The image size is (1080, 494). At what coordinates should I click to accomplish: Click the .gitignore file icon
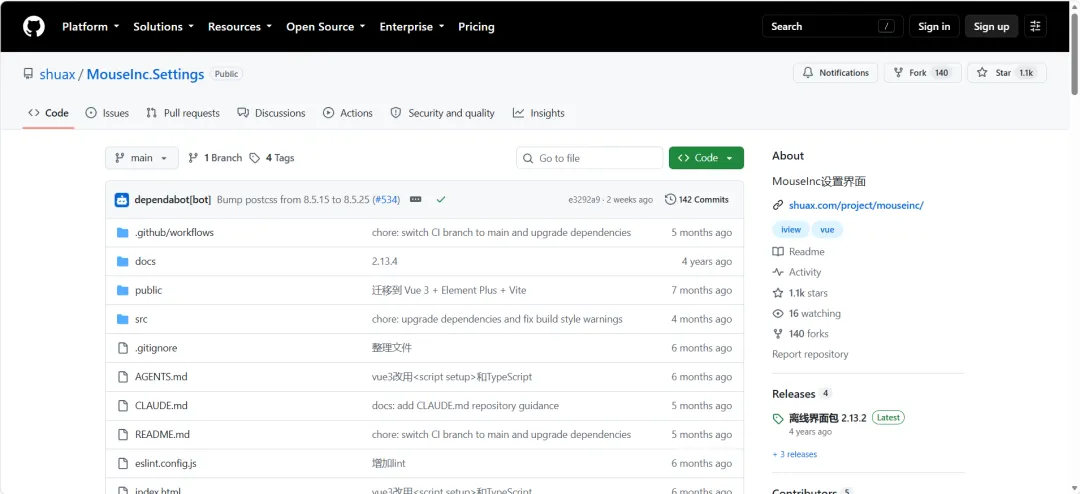(123, 349)
